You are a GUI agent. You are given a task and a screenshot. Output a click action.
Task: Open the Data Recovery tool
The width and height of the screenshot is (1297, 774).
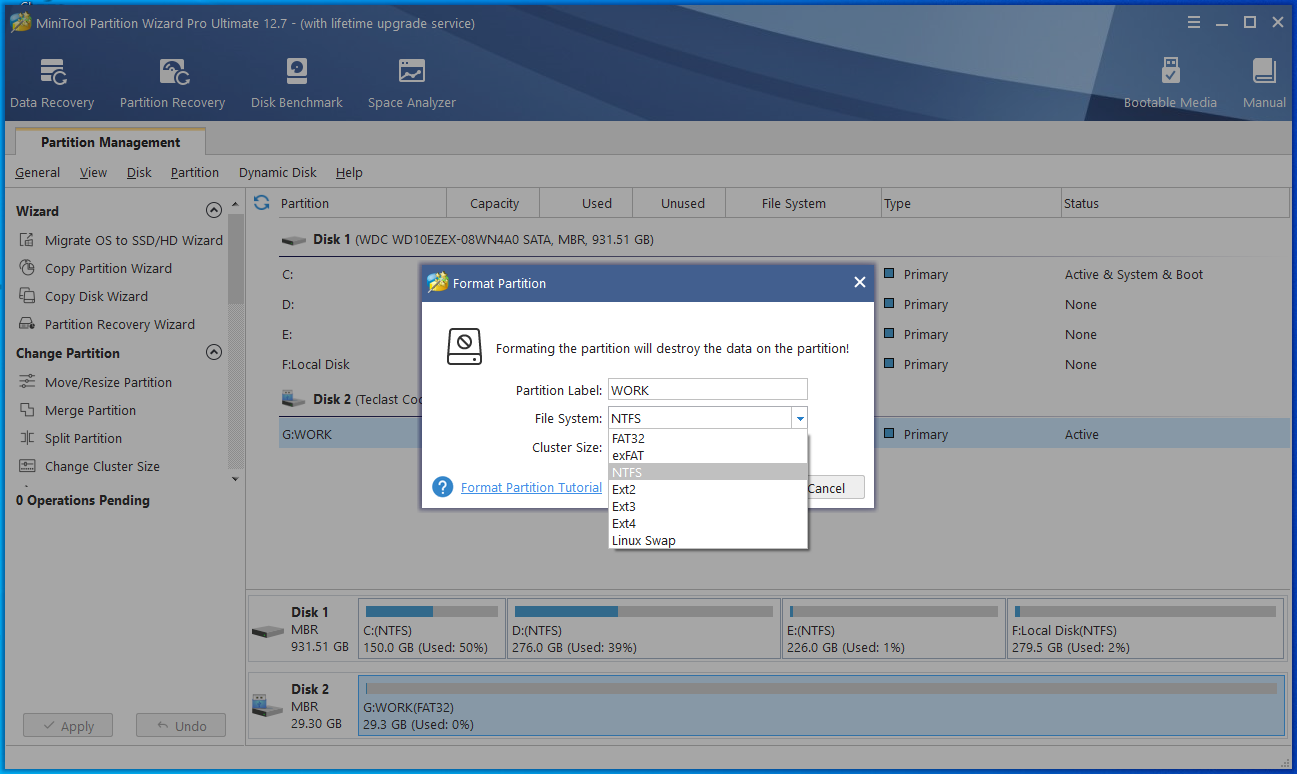click(x=51, y=80)
